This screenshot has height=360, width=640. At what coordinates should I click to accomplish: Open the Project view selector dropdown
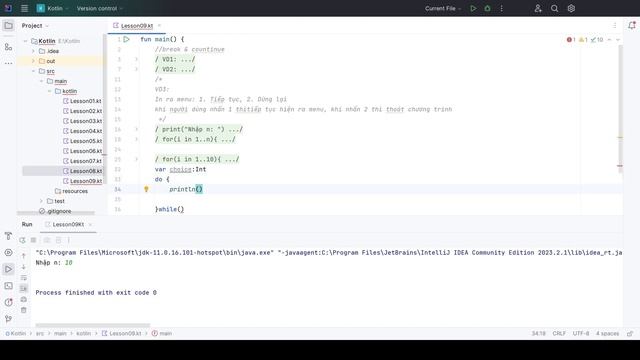click(x=35, y=26)
